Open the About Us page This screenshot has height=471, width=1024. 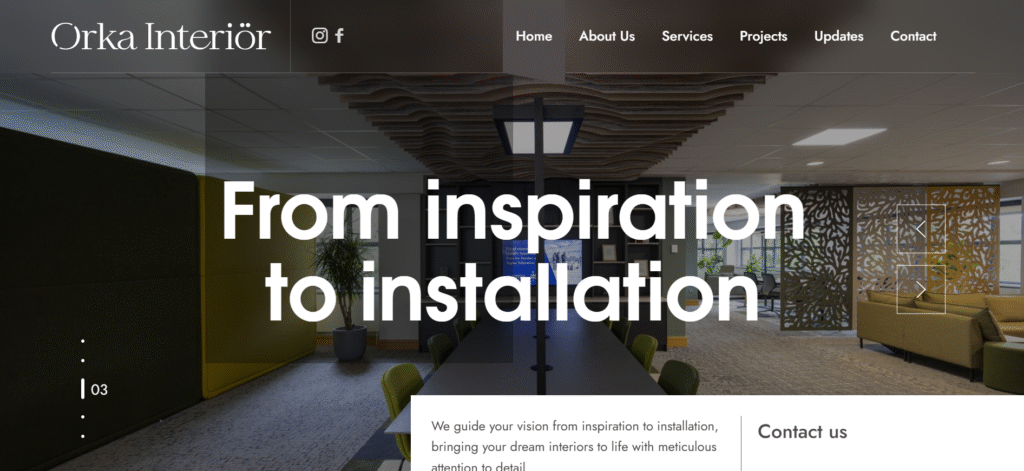coord(607,37)
